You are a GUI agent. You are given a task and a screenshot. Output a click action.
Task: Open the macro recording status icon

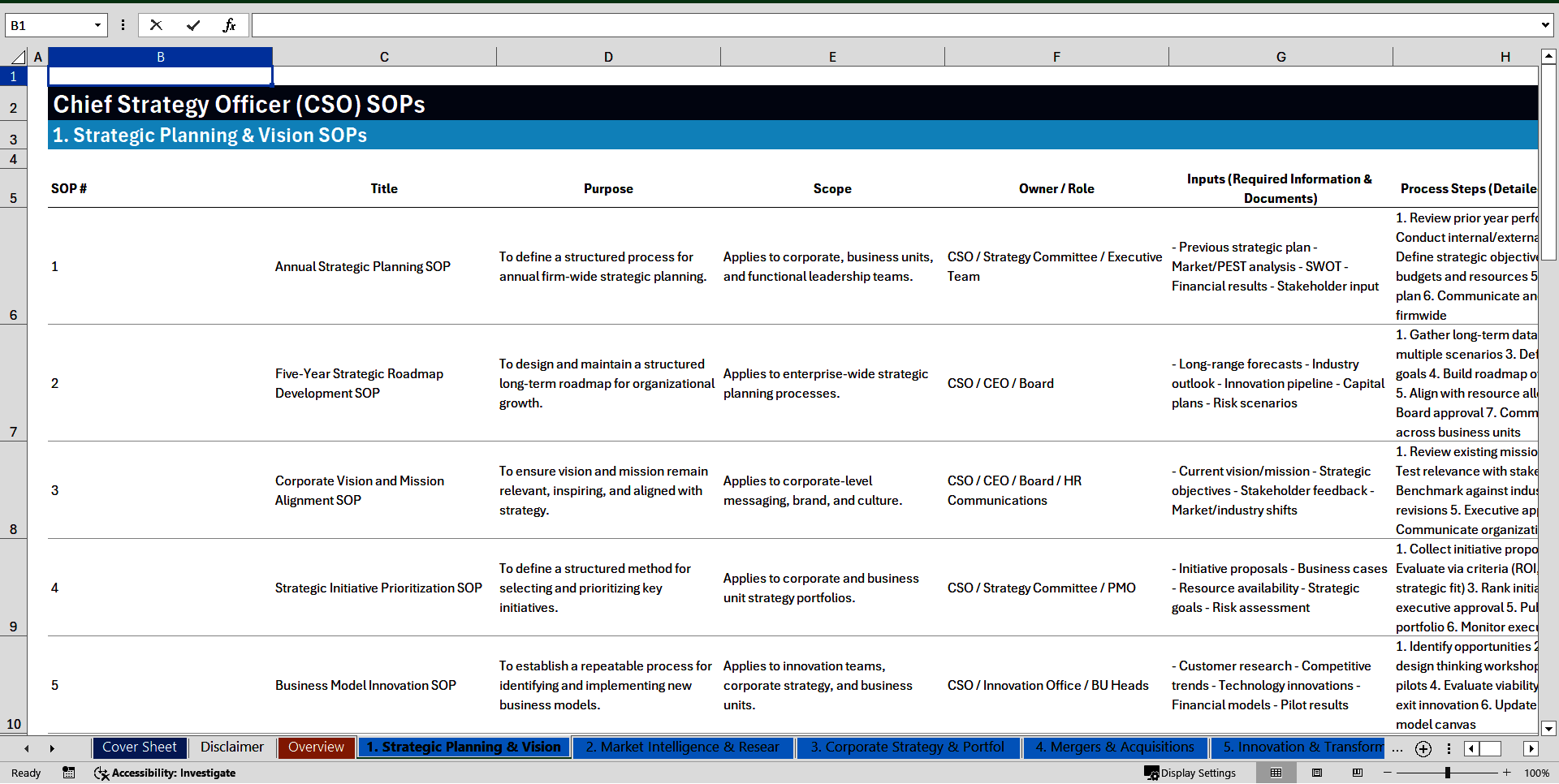69,773
